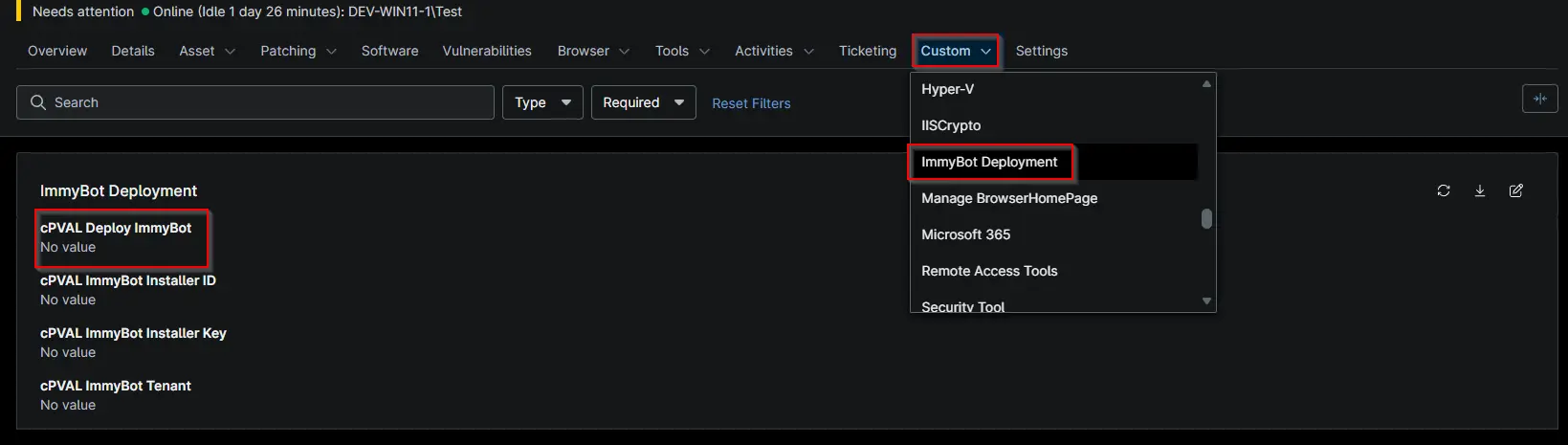Open the Settings tab
Screen dimensions: 1568x445
(1042, 51)
